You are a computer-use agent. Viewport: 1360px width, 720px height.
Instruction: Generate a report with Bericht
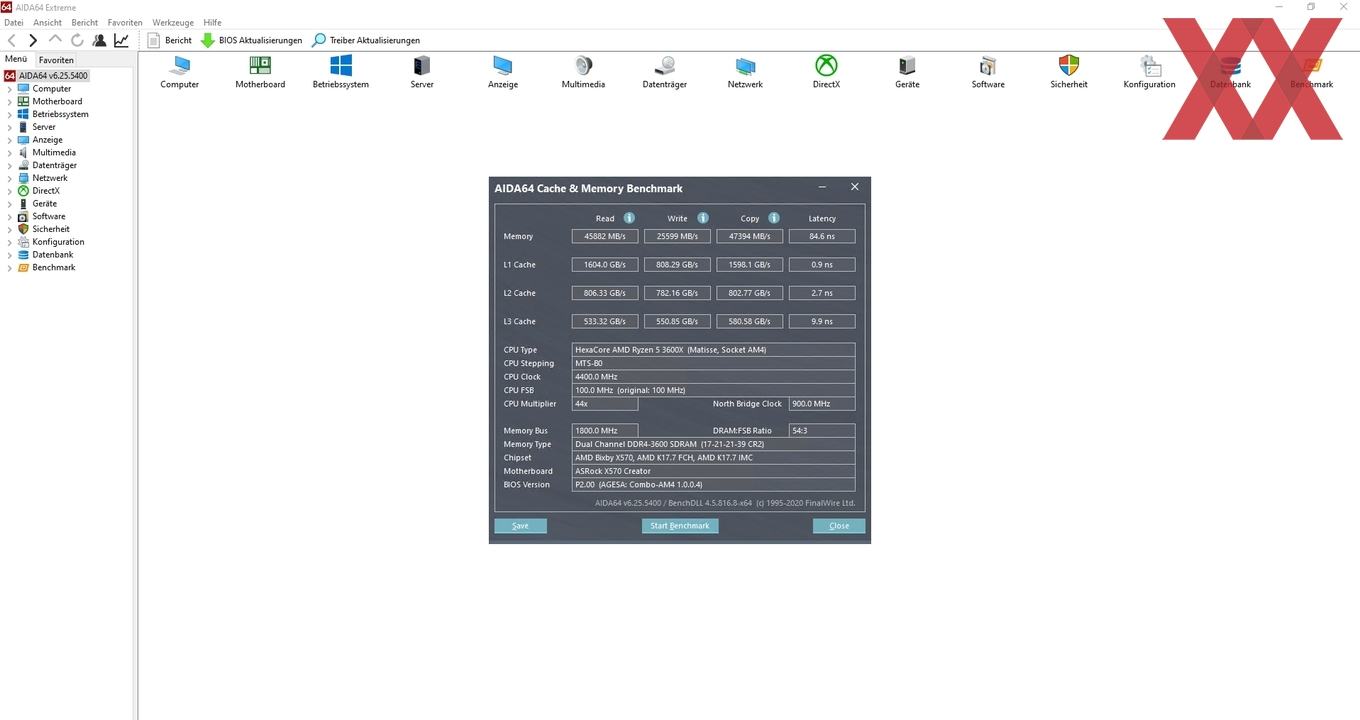coord(169,40)
